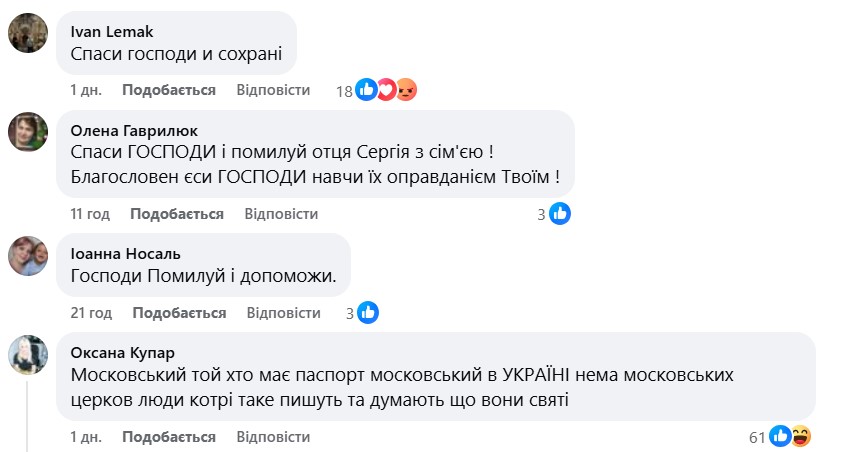Open Ivan Lemak's profile picture
Viewport: 841px width, 452px height.
point(28,31)
